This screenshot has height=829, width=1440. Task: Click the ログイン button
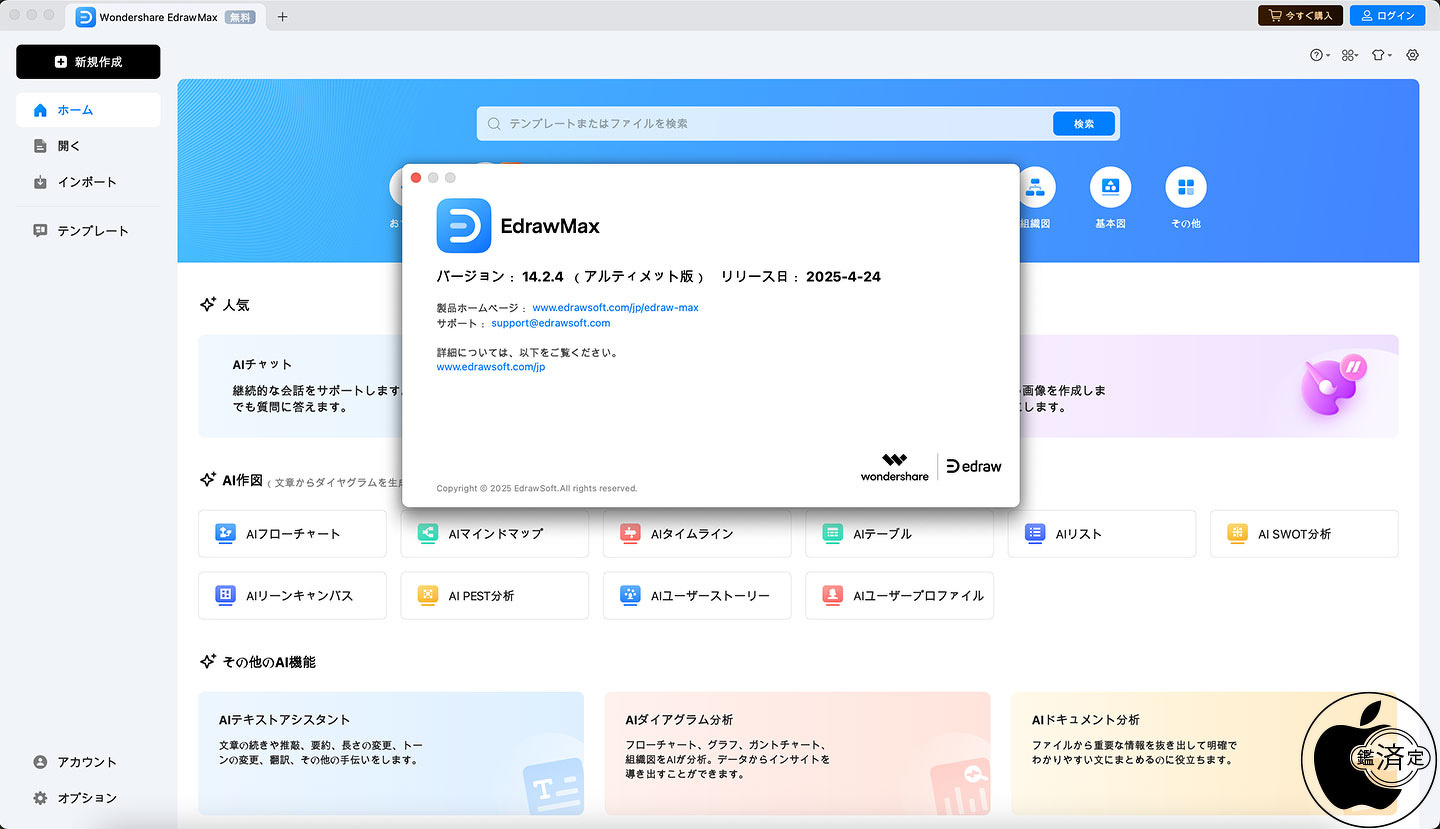point(1388,15)
